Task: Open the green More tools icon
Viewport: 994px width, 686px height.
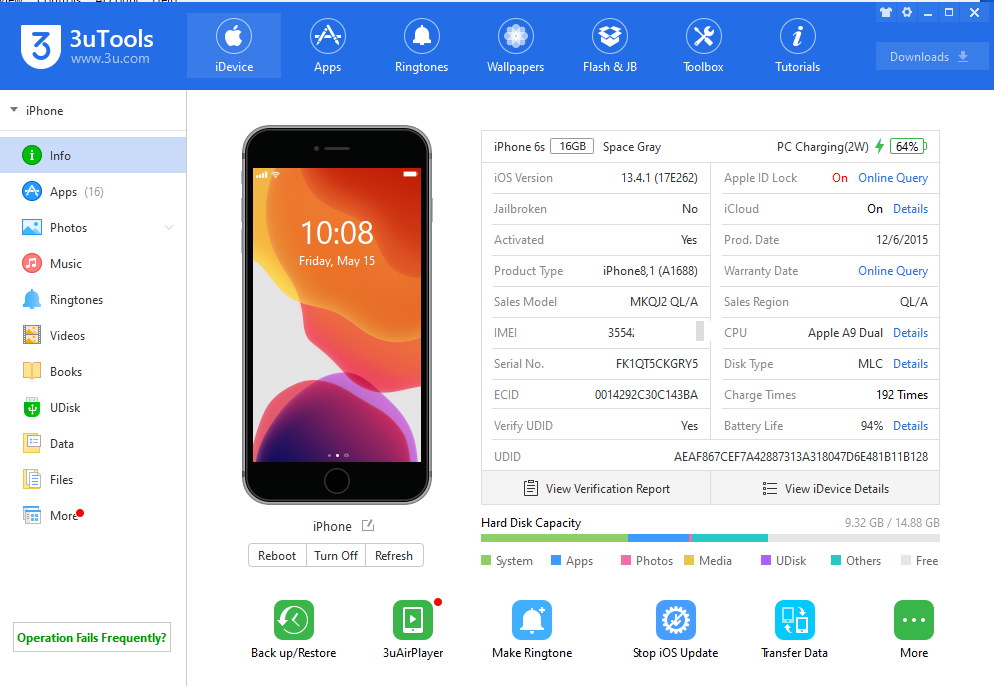Action: [913, 619]
